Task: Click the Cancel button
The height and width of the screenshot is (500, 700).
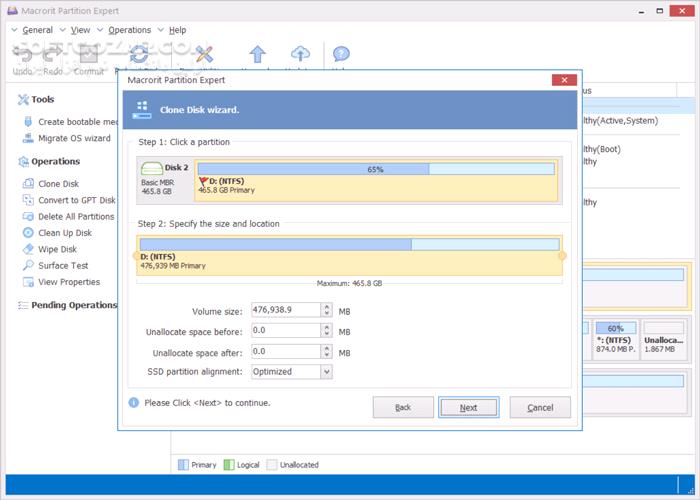Action: (540, 407)
